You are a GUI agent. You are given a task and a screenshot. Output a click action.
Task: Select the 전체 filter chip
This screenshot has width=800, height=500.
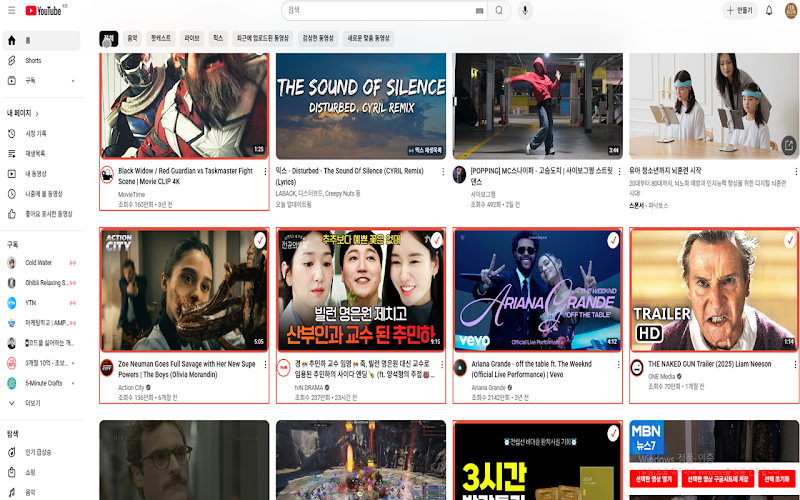(x=109, y=39)
